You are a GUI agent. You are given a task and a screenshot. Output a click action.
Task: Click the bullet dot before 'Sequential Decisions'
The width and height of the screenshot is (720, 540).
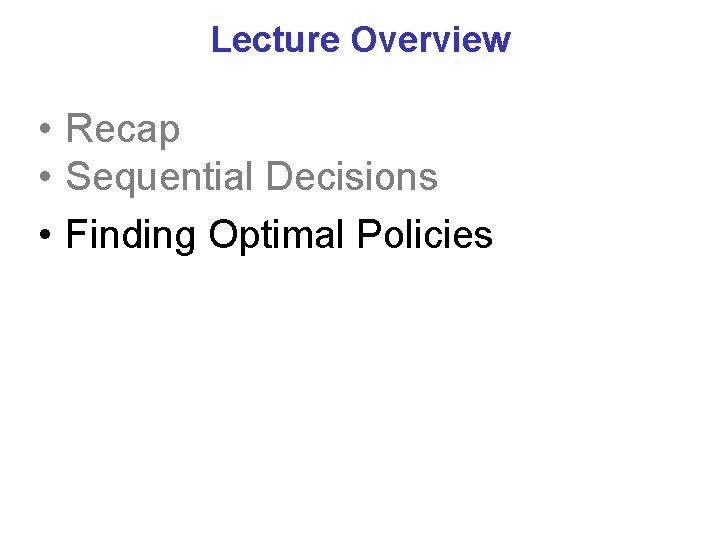coord(45,176)
